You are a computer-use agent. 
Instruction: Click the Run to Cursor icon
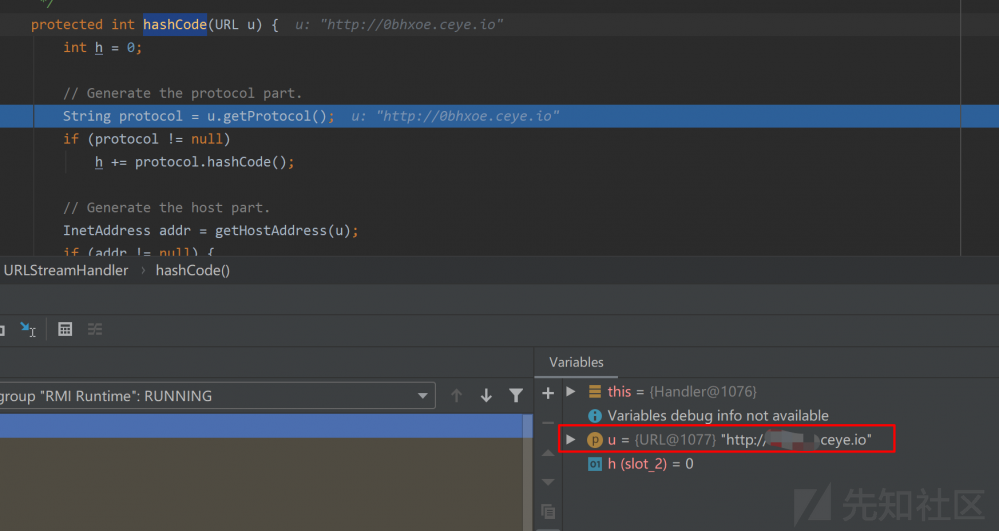pyautogui.click(x=27, y=329)
